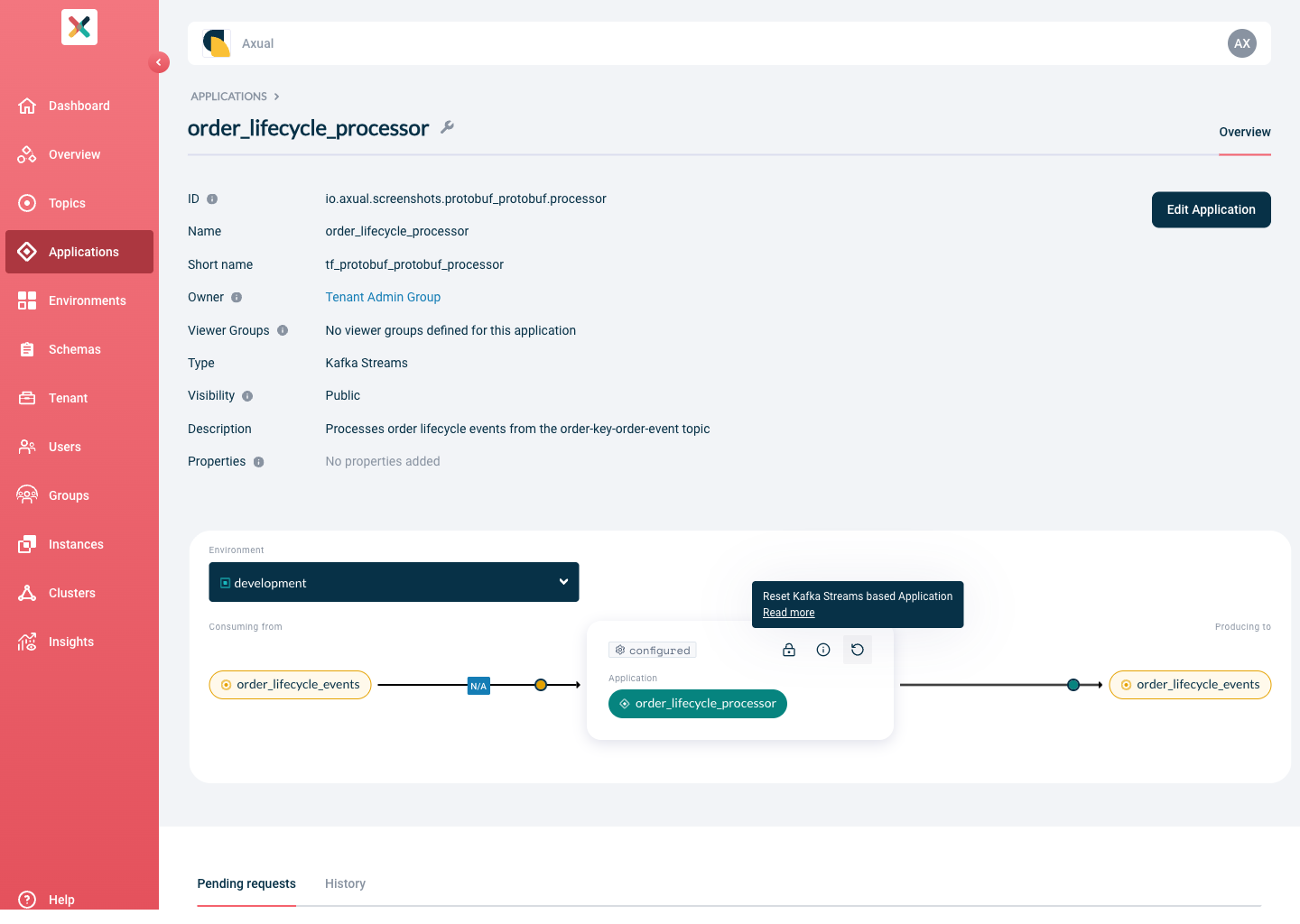
Task: Open Topics in the sidebar
Action: (79, 203)
